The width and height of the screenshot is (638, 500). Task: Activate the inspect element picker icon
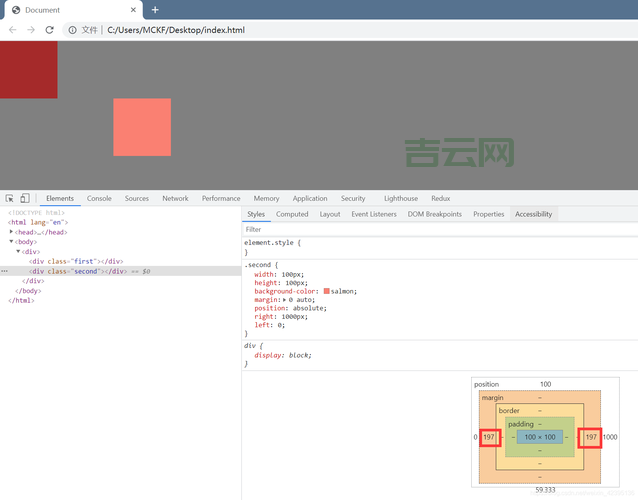[x=10, y=199]
